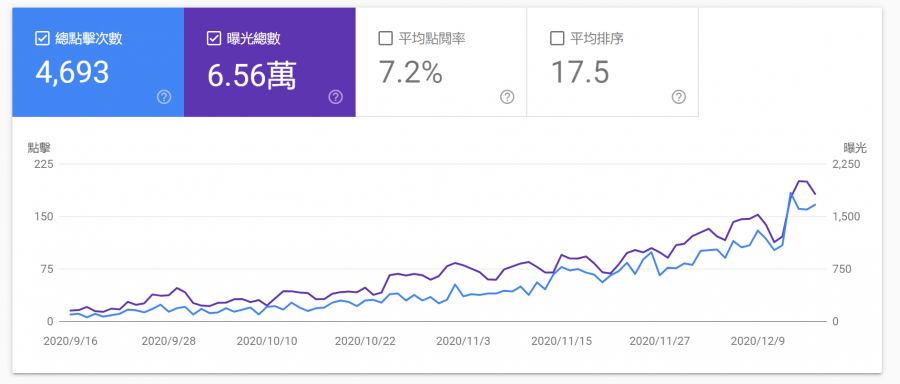Viewport: 900px width, 384px height.
Task: Open help icon on 總點擊次數 card
Action: (164, 97)
